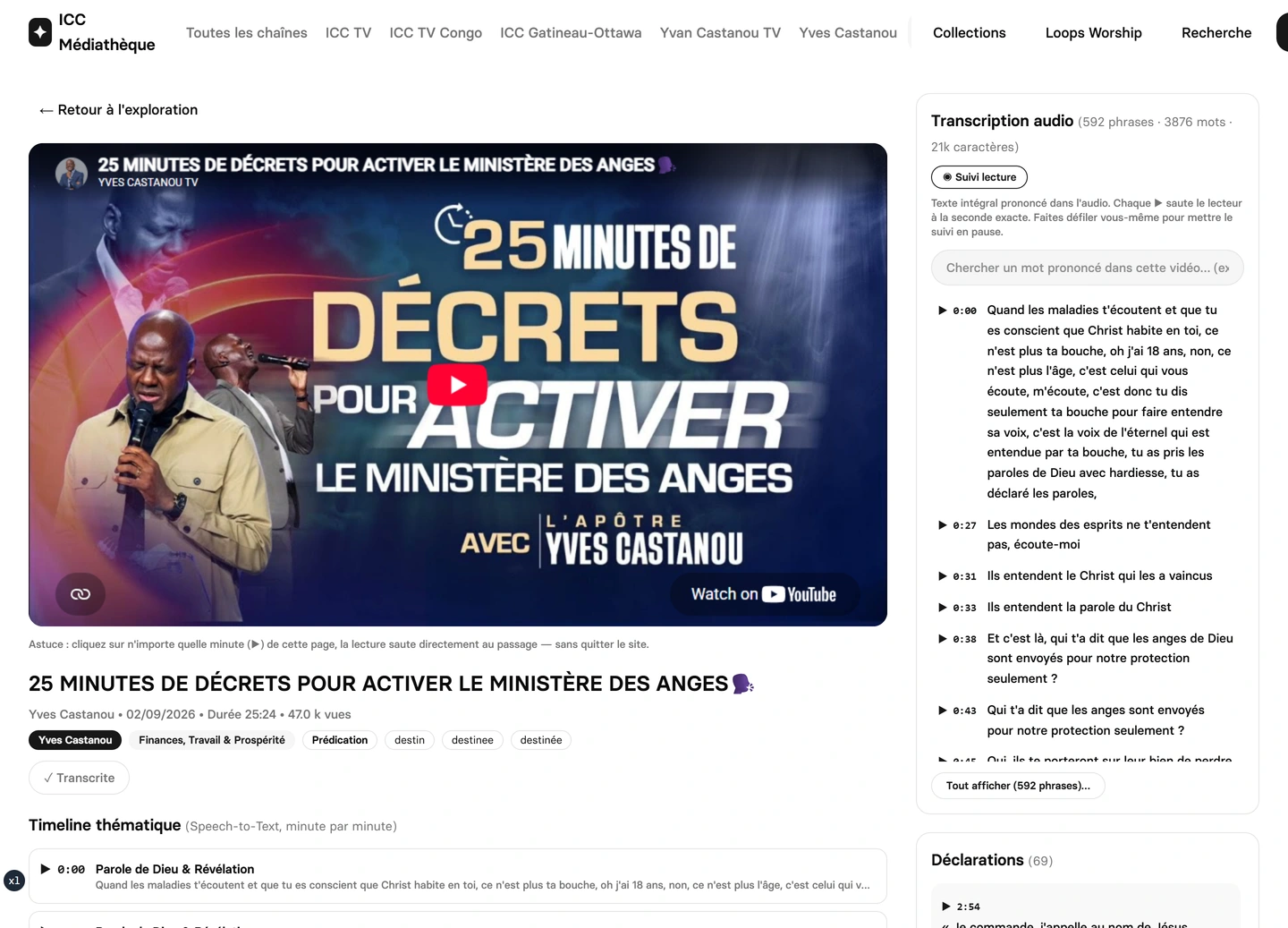Click the channel avatar in the video header
This screenshot has width=1288, height=928.
pos(72,173)
